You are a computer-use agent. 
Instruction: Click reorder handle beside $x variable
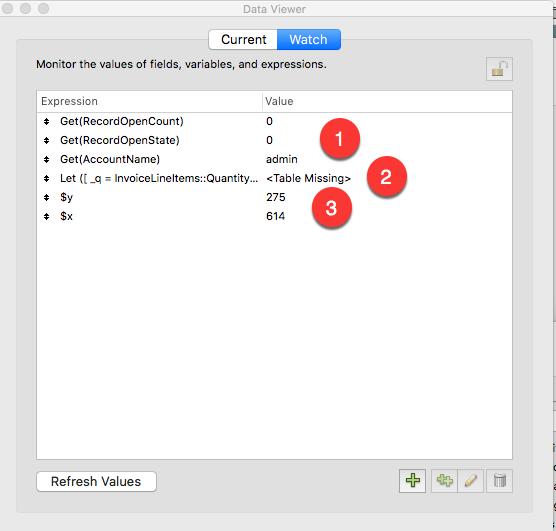coord(46,216)
